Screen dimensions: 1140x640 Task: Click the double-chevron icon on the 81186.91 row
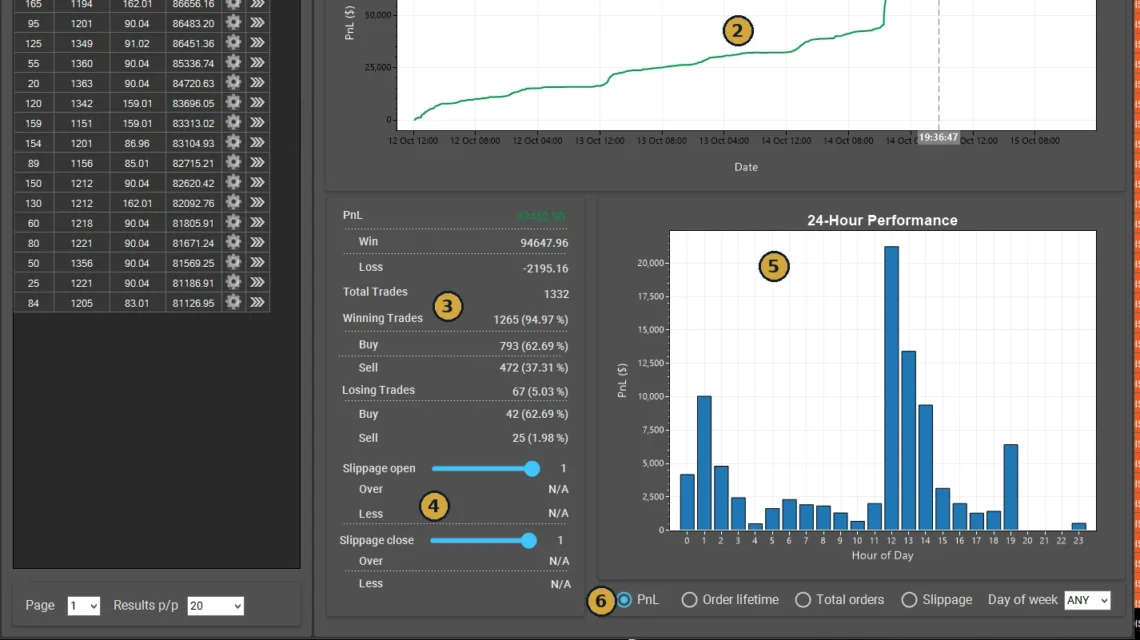[257, 283]
